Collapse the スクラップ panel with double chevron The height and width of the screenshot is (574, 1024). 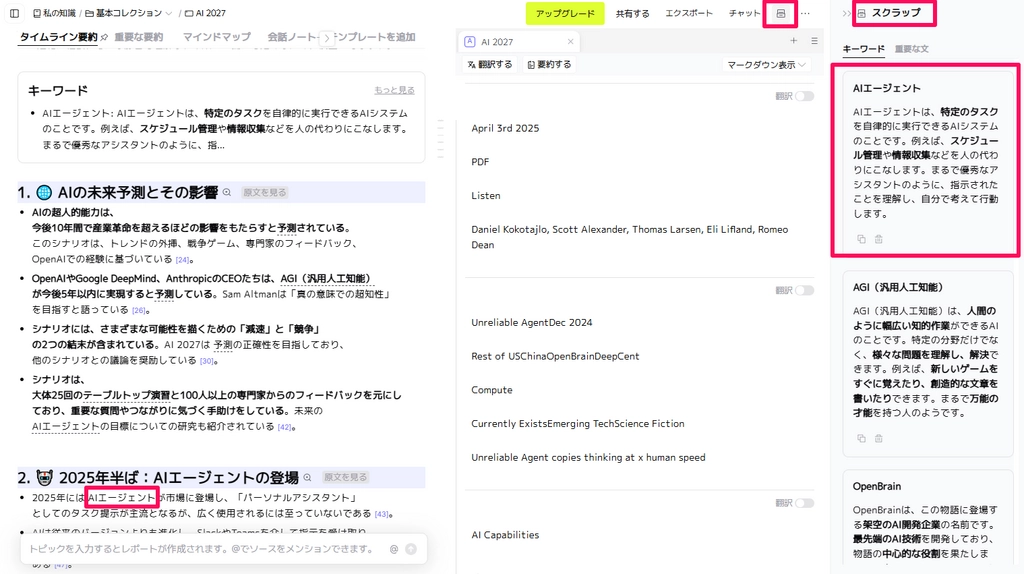tap(847, 13)
